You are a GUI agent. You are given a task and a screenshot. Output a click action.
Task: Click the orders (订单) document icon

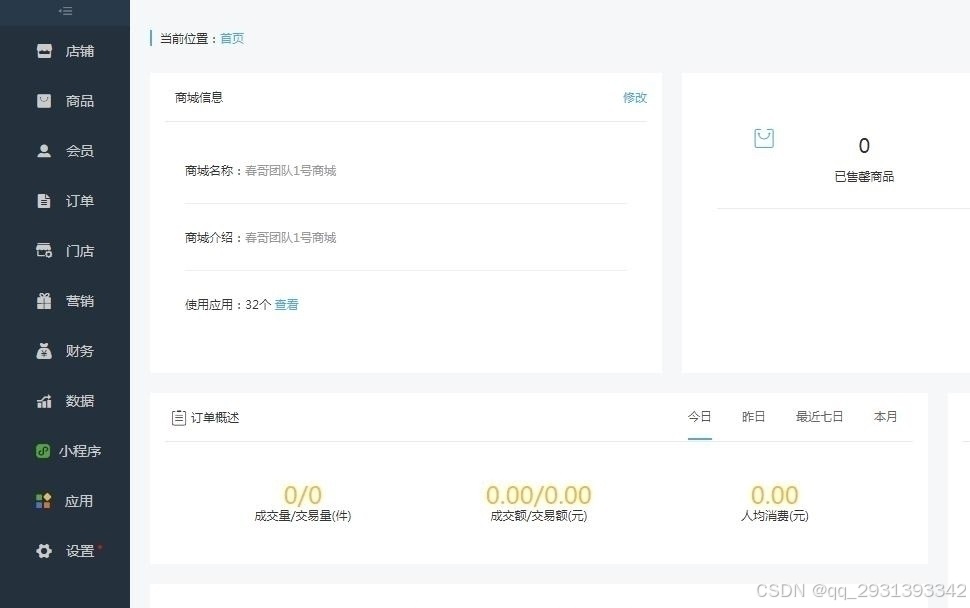[x=44, y=201]
